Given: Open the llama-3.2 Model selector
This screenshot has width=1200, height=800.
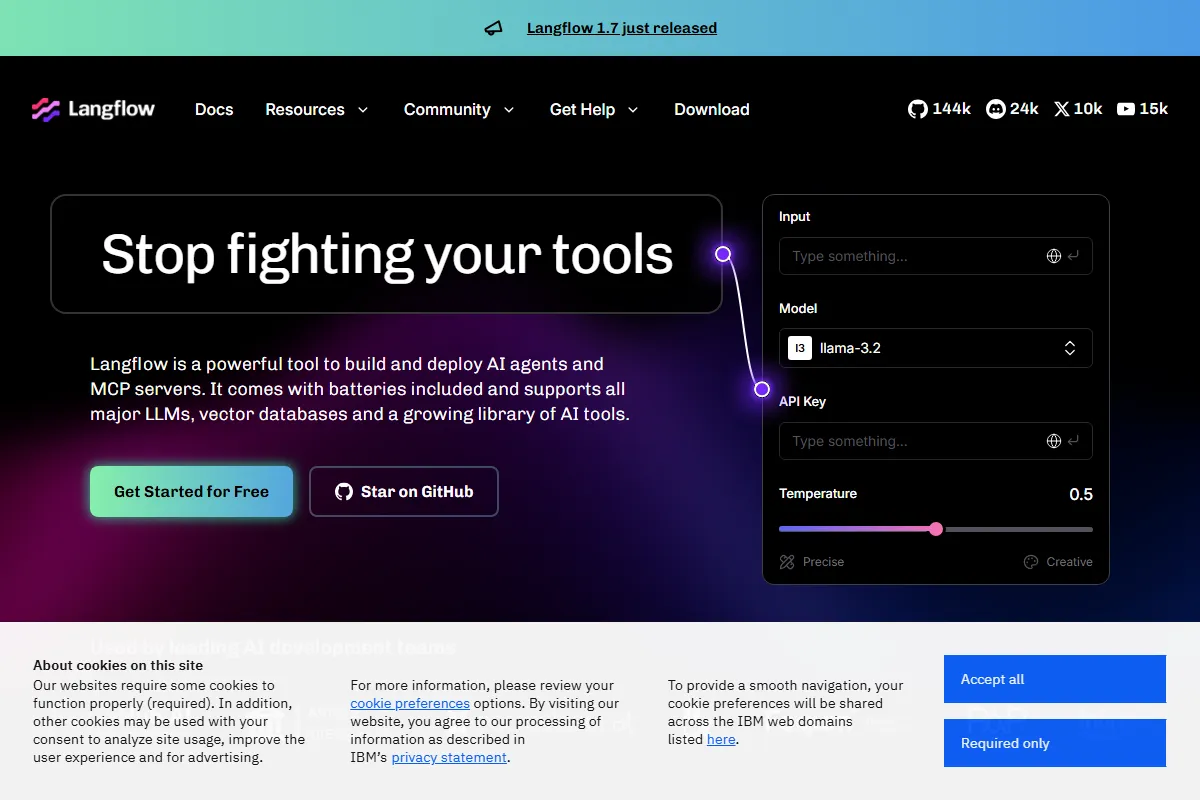Looking at the screenshot, I should (935, 348).
